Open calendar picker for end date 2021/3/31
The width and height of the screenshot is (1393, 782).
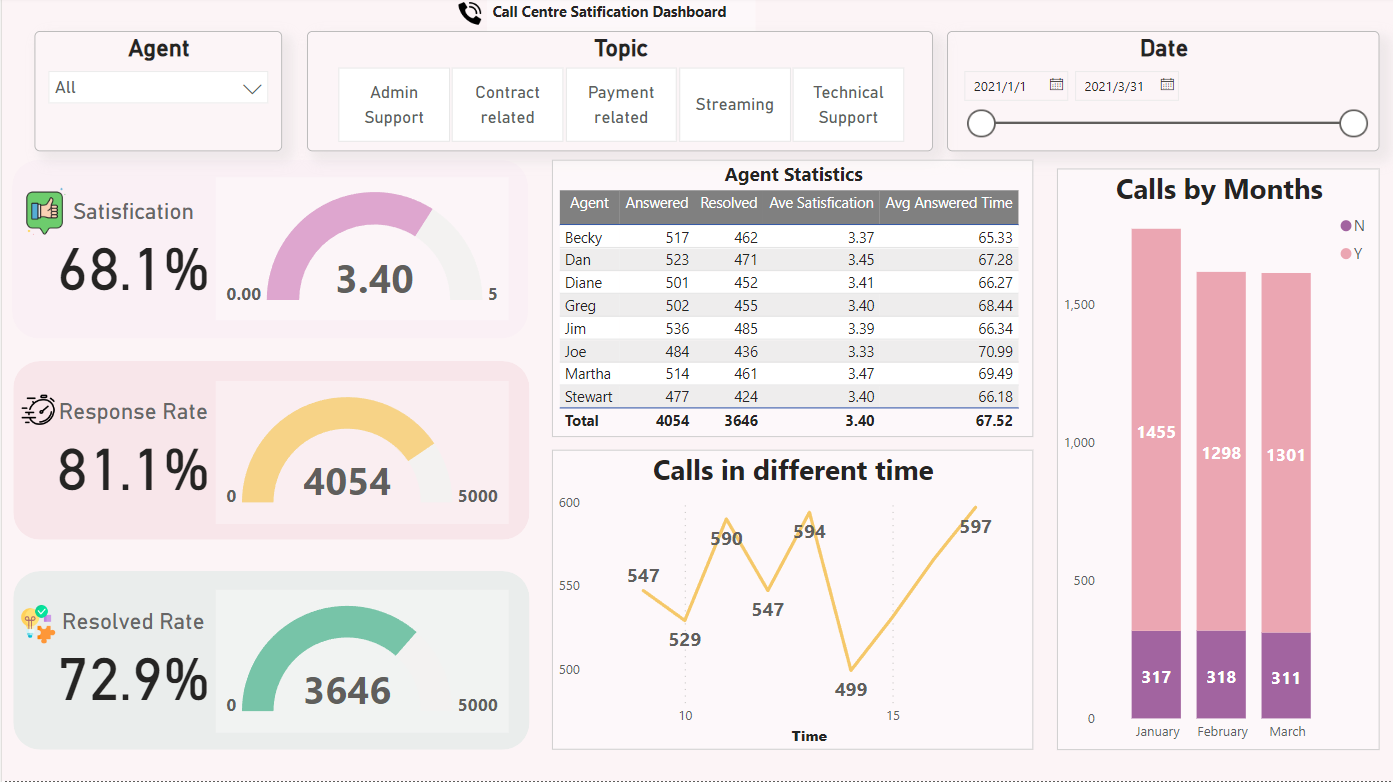tap(1167, 86)
